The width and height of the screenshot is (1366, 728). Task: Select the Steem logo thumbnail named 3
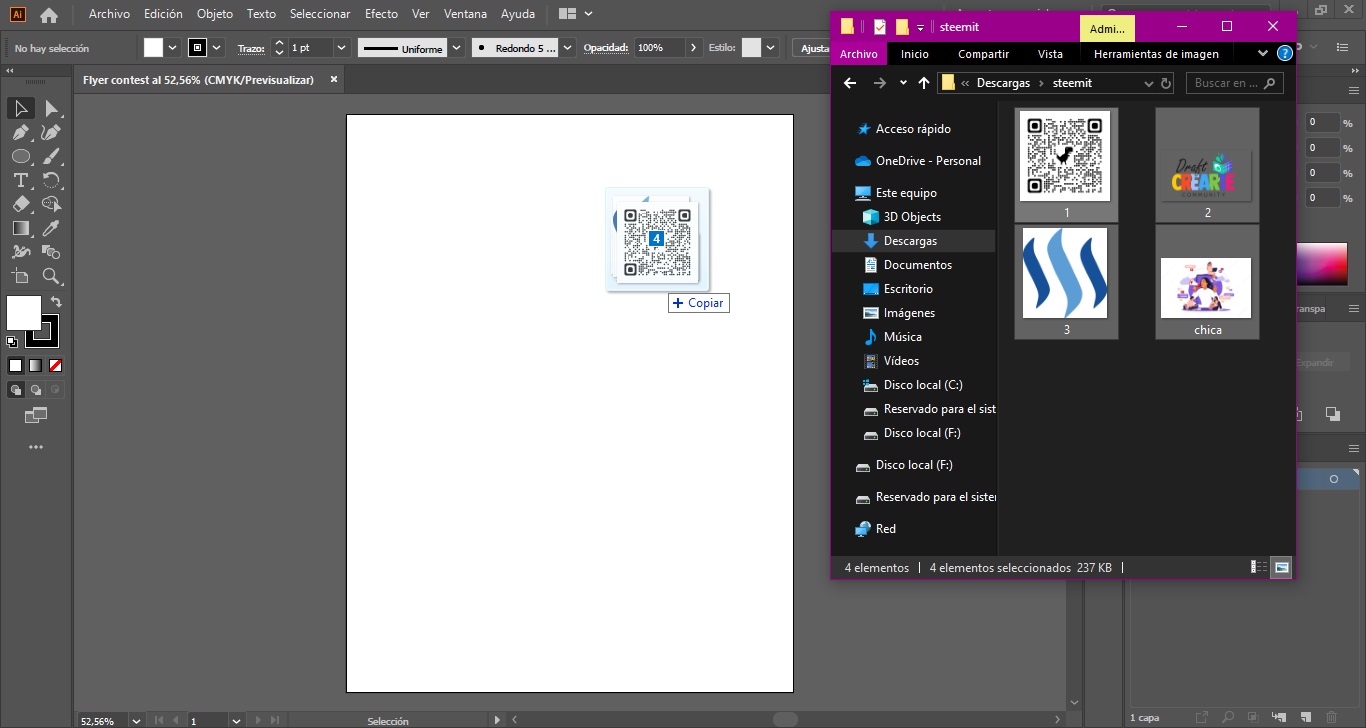pyautogui.click(x=1066, y=282)
